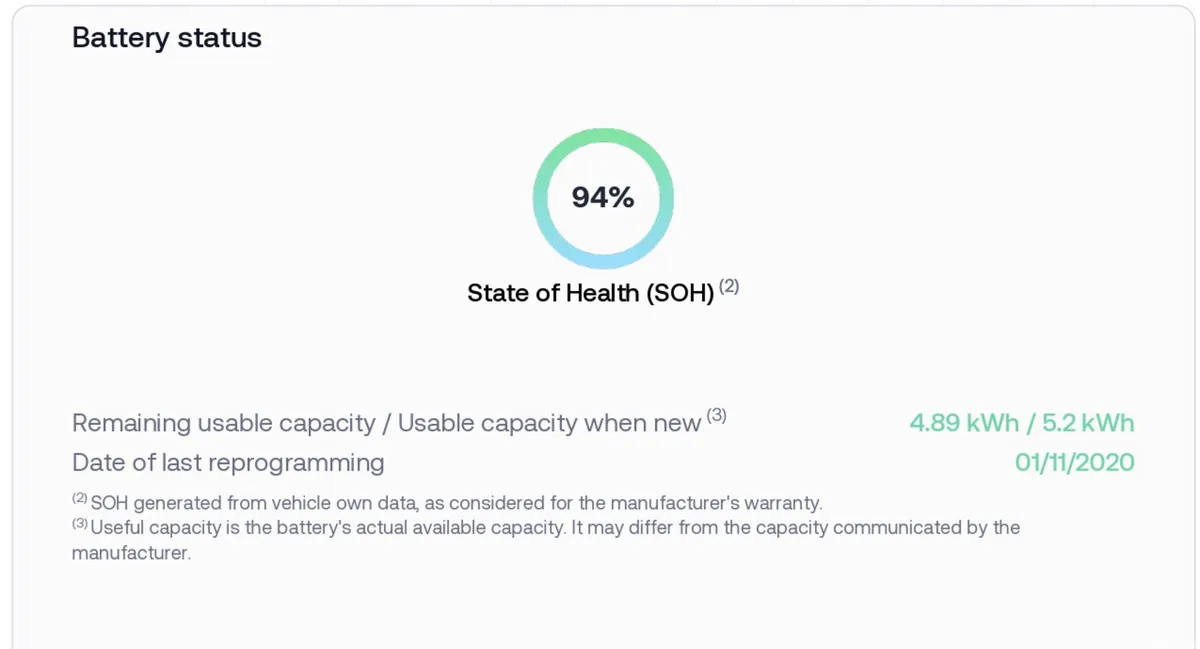Open footnote marker (3) after 'when new'
Viewport: 1200px width, 649px height.
point(716,416)
